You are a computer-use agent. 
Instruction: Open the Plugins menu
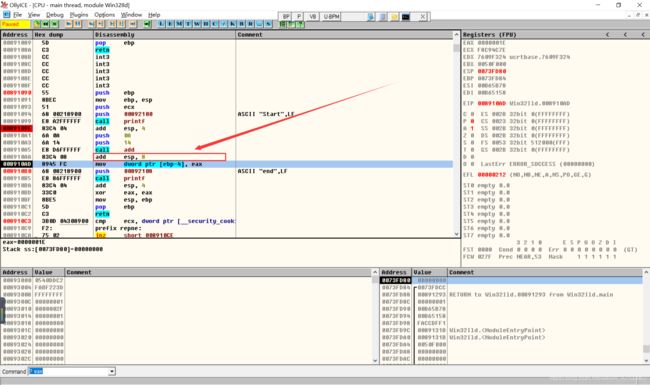click(x=79, y=15)
